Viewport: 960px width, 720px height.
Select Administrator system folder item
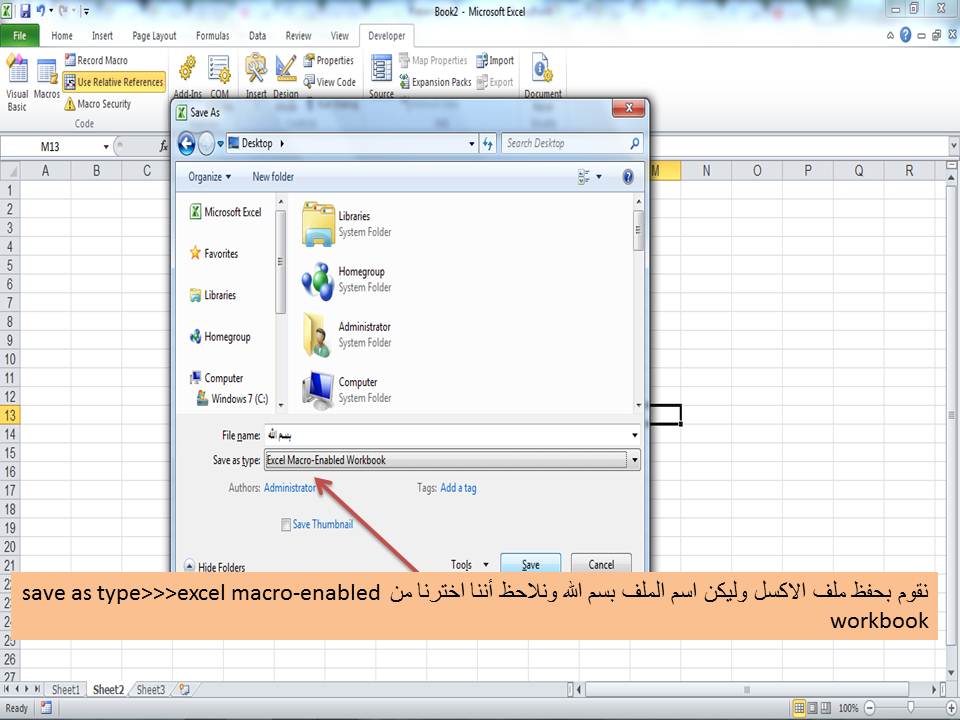[347, 334]
